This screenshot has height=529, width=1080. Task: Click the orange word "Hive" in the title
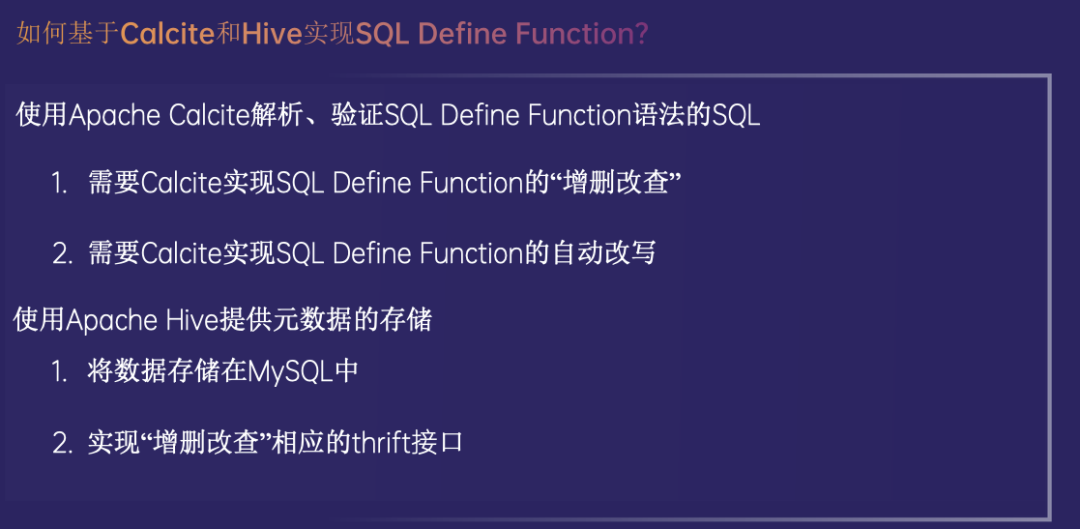click(x=272, y=34)
